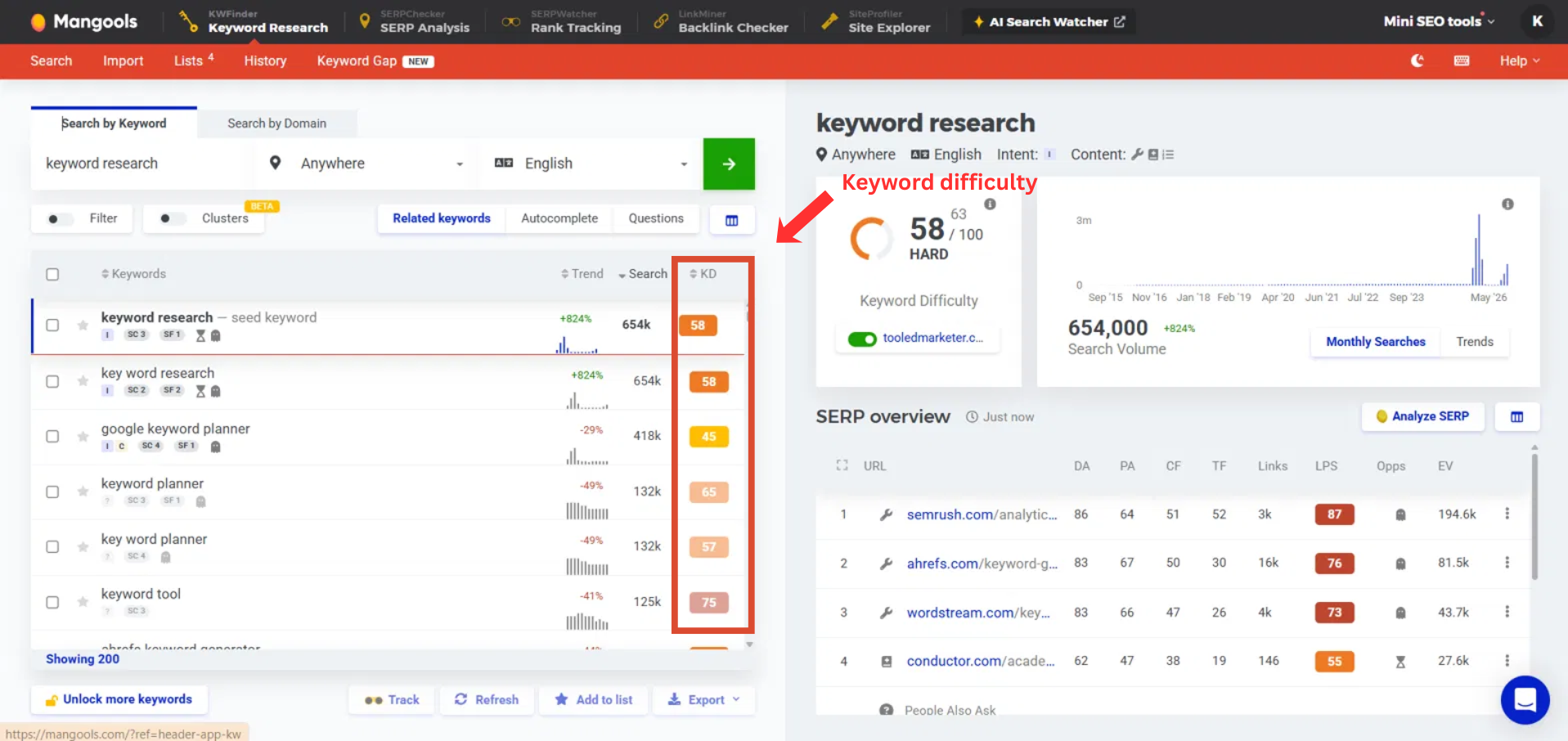The width and height of the screenshot is (1568, 741).
Task: Click Unlock more keywords button
Action: (x=119, y=699)
